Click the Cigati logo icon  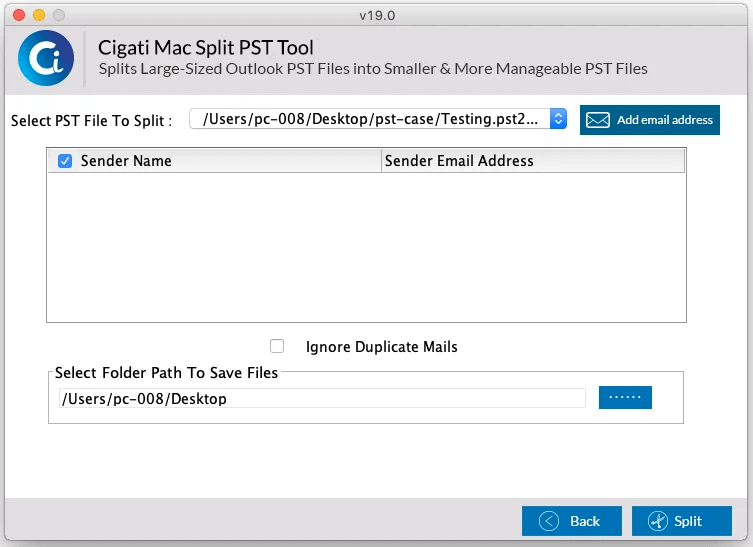[x=46, y=58]
